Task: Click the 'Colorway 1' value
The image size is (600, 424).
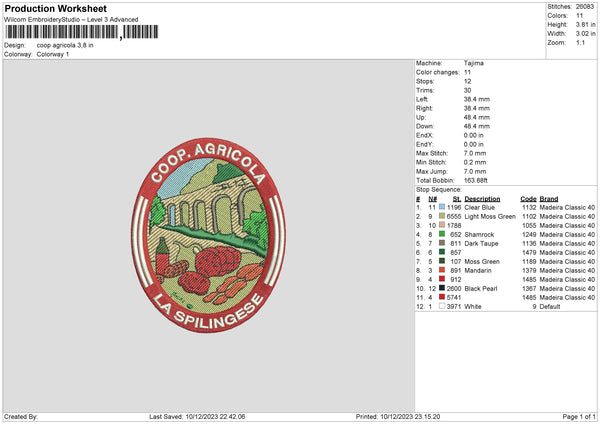Action: [53, 54]
